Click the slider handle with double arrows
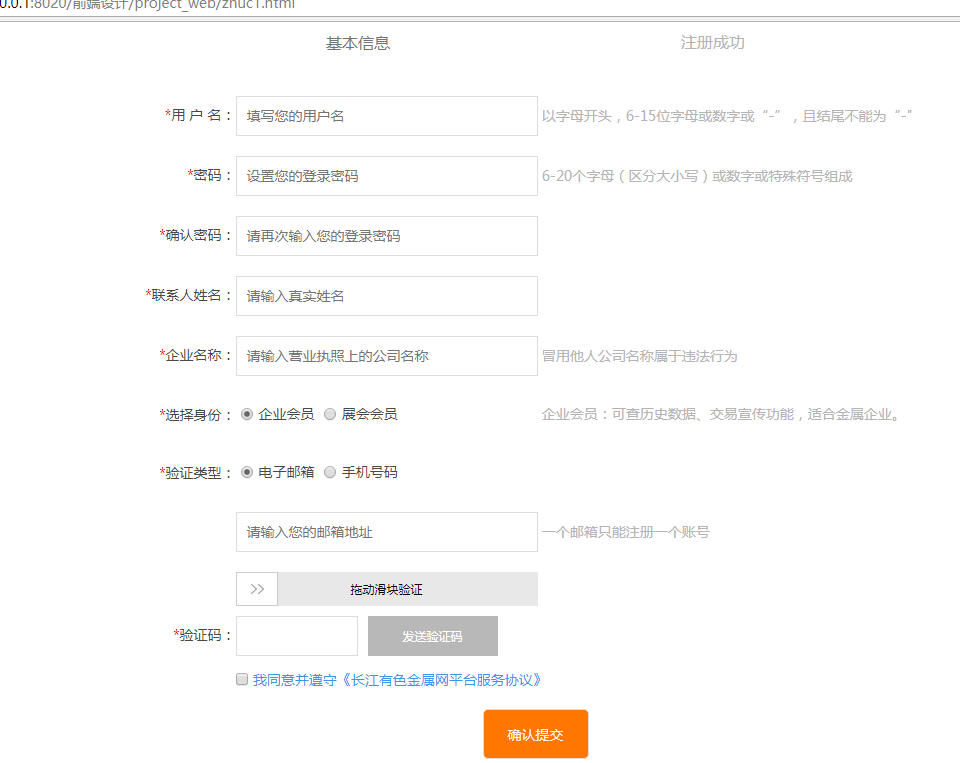 click(257, 589)
